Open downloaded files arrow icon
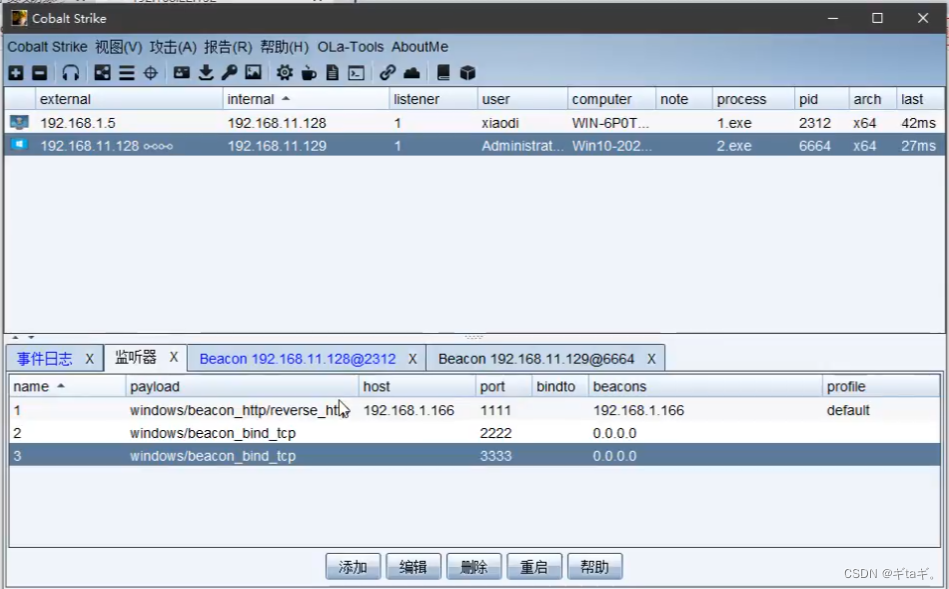 point(206,73)
